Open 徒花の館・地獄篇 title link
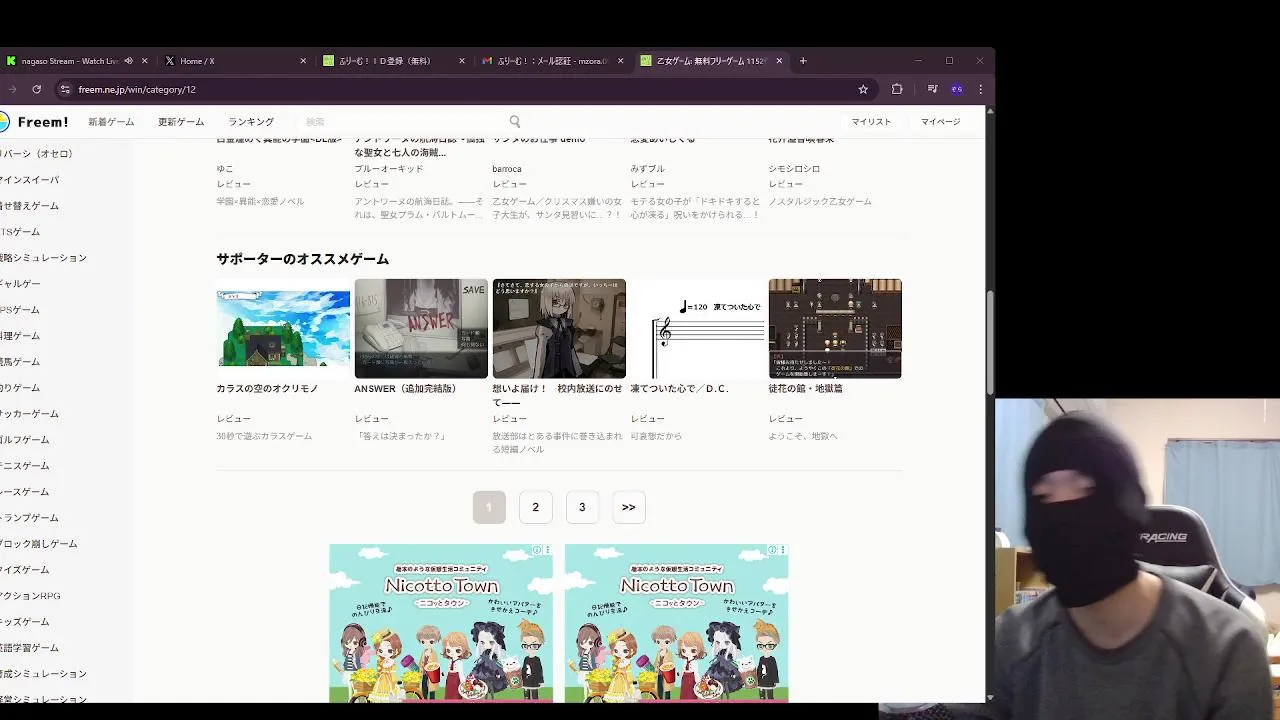This screenshot has width=1280, height=720. click(x=805, y=389)
